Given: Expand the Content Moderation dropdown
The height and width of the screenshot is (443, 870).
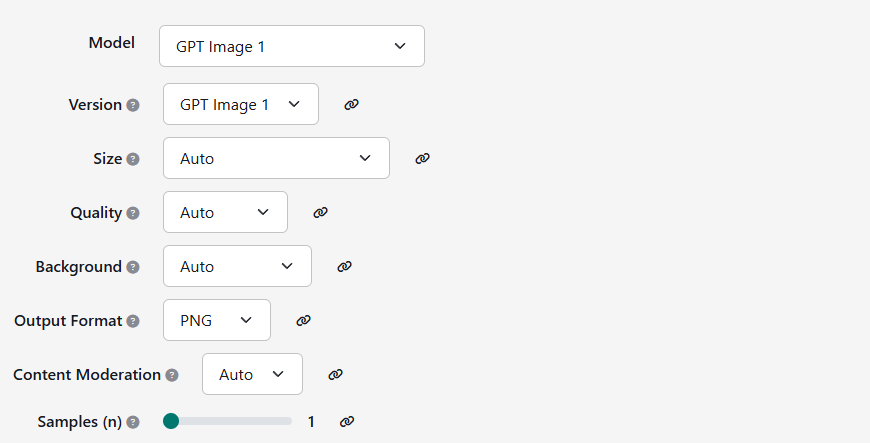Looking at the screenshot, I should click(252, 374).
